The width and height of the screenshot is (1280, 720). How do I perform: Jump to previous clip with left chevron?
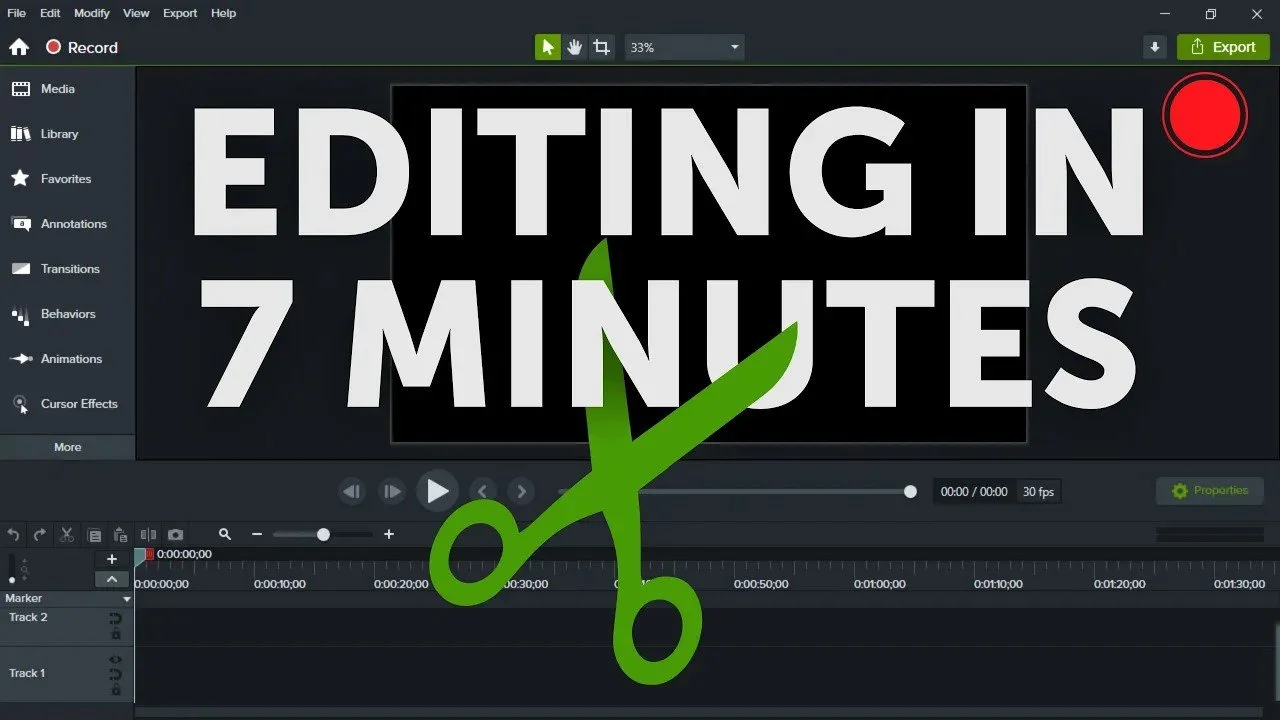tap(482, 491)
